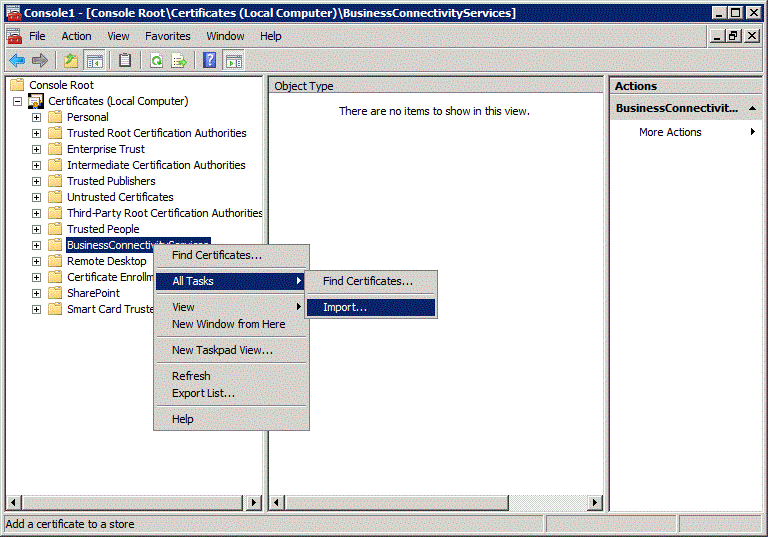Click the blue Help question mark icon

210,61
